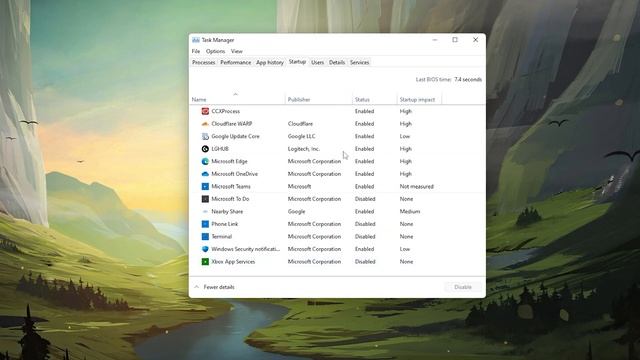Click the Nearby Share icon
The width and height of the screenshot is (640, 360).
pos(205,211)
